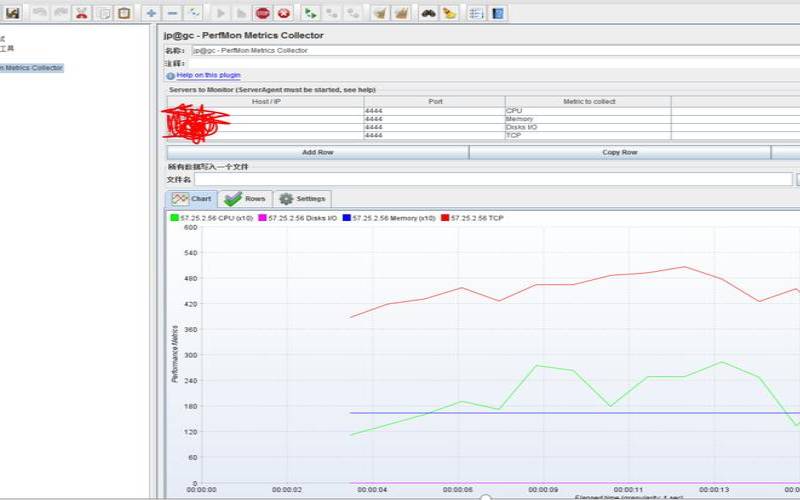The image size is (800, 500).
Task: Click the Add Row button
Action: click(317, 152)
